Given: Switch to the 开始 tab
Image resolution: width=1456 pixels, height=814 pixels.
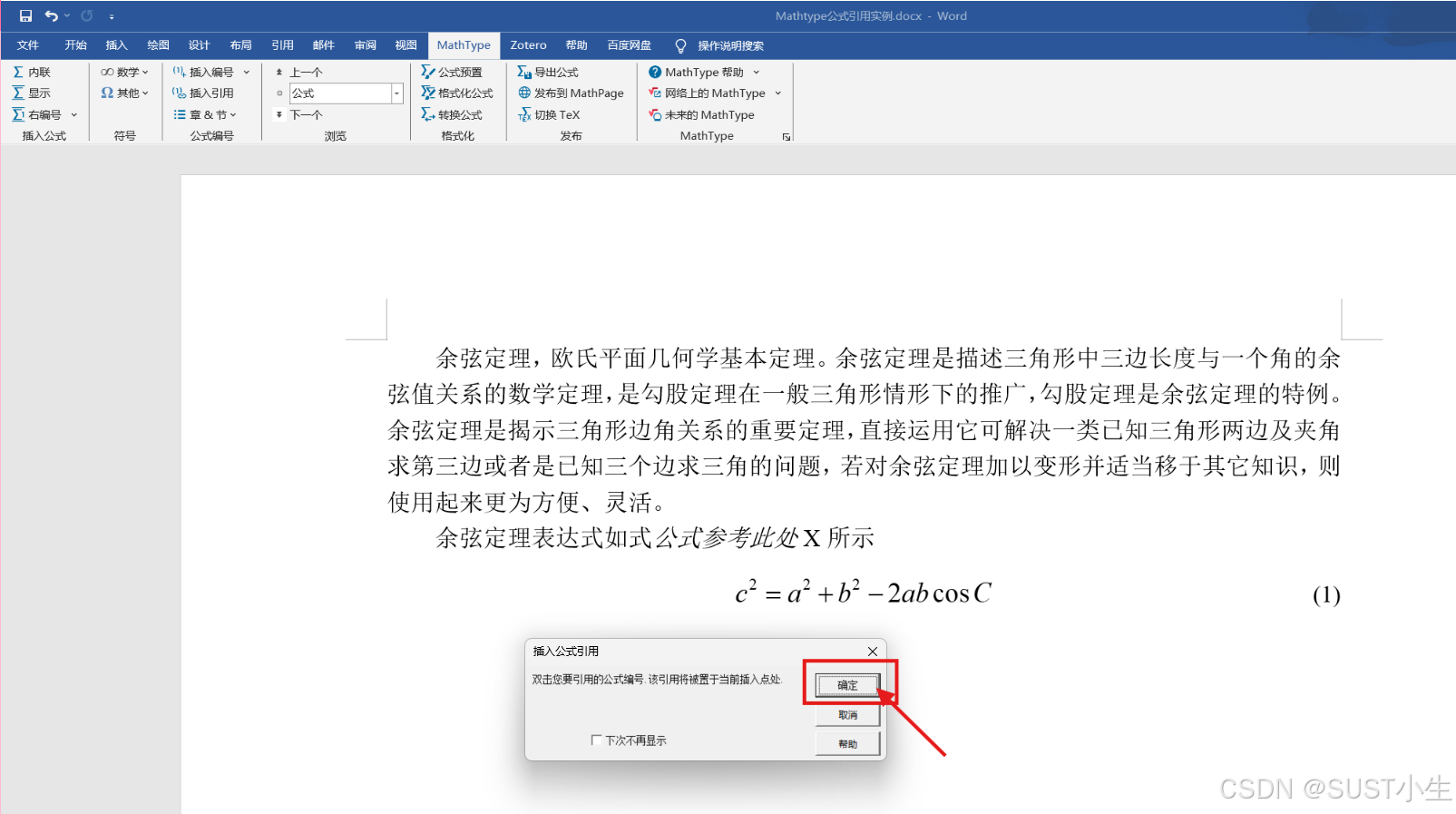Looking at the screenshot, I should pos(76,45).
